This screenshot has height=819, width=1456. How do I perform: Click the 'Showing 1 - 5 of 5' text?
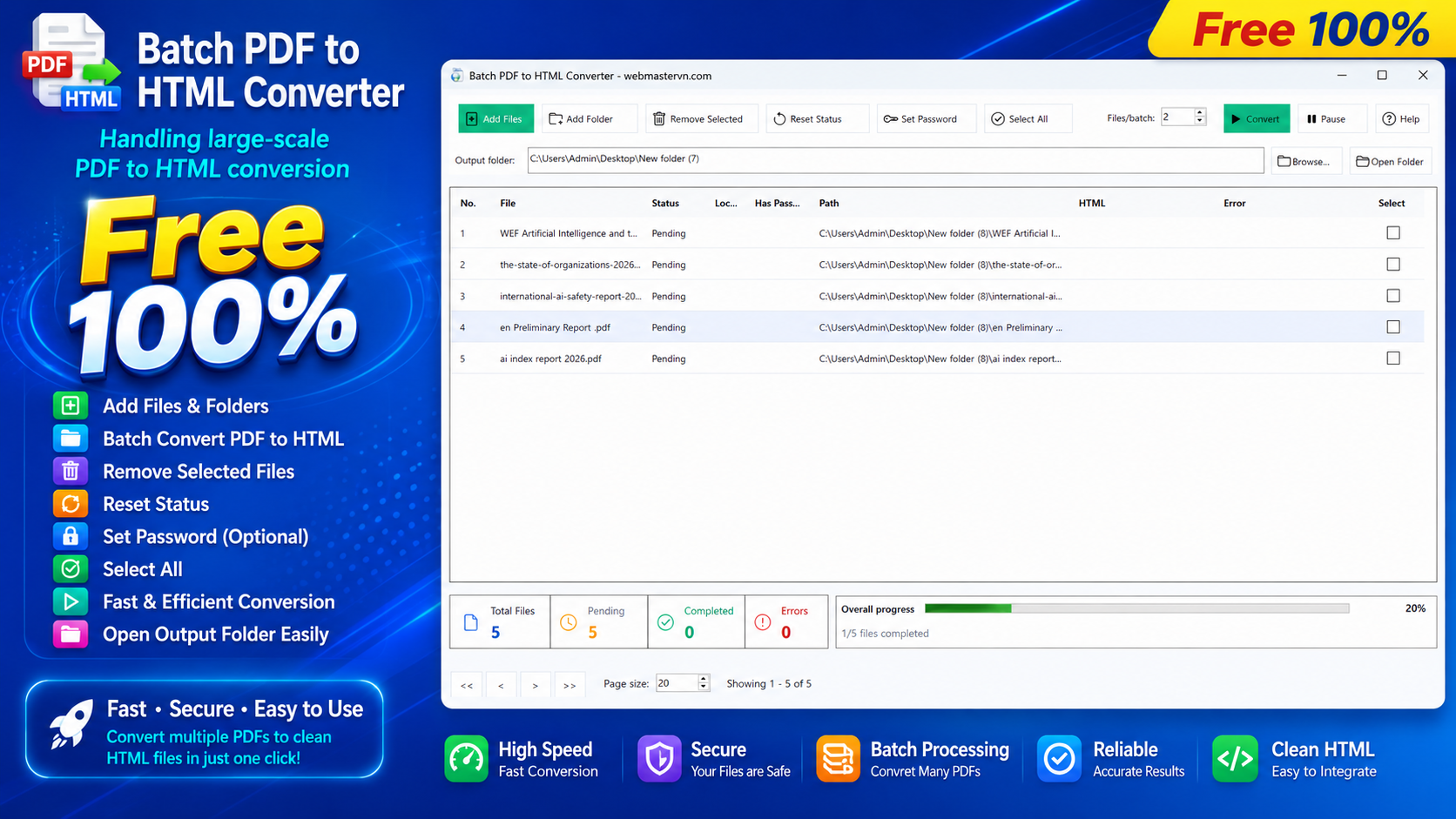pyautogui.click(x=769, y=683)
